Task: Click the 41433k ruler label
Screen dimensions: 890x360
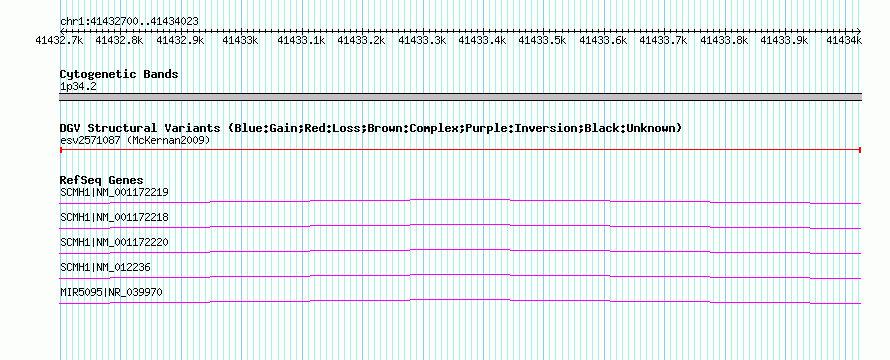Action: tap(241, 40)
